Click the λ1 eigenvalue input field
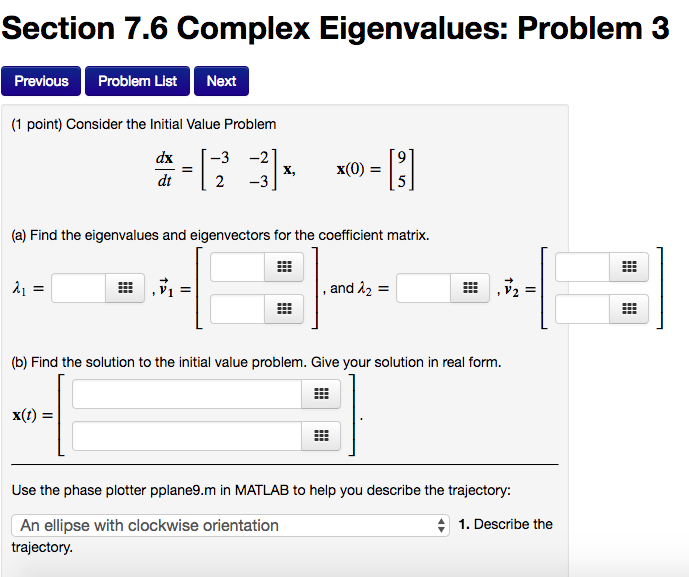This screenshot has width=689, height=577. pyautogui.click(x=79, y=289)
